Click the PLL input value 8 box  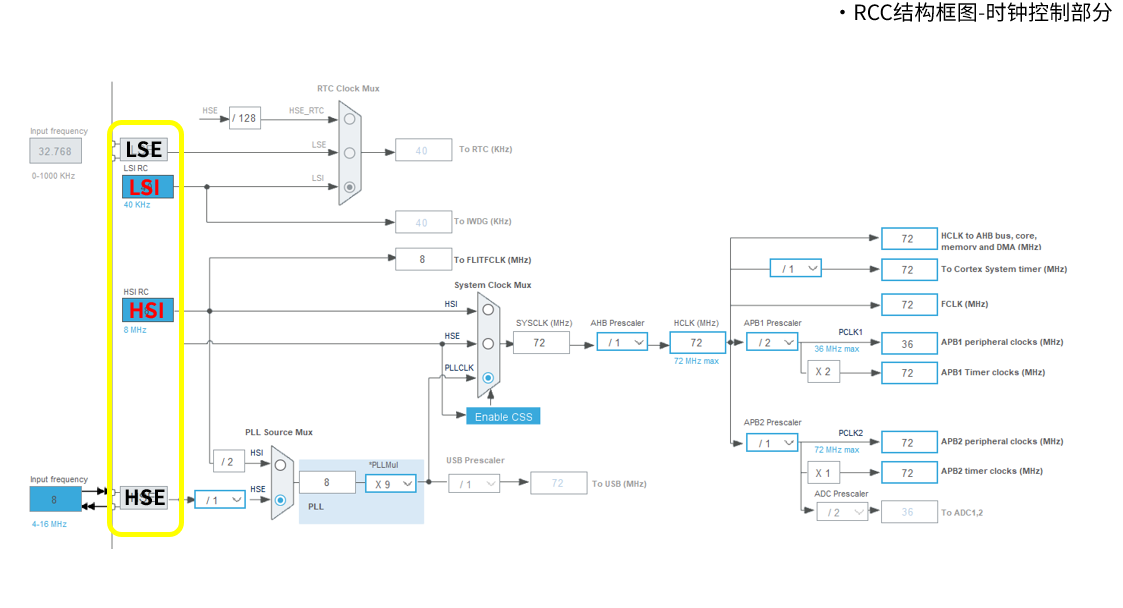click(327, 483)
